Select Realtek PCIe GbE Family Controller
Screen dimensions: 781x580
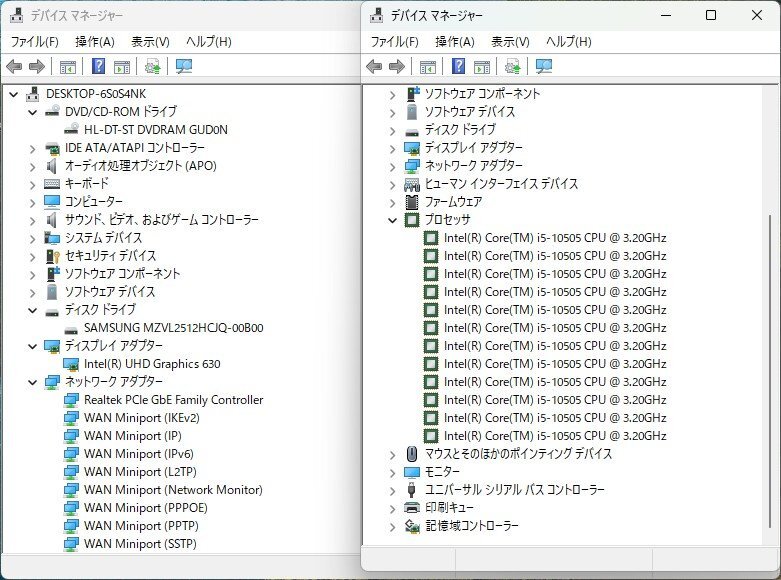(173, 400)
